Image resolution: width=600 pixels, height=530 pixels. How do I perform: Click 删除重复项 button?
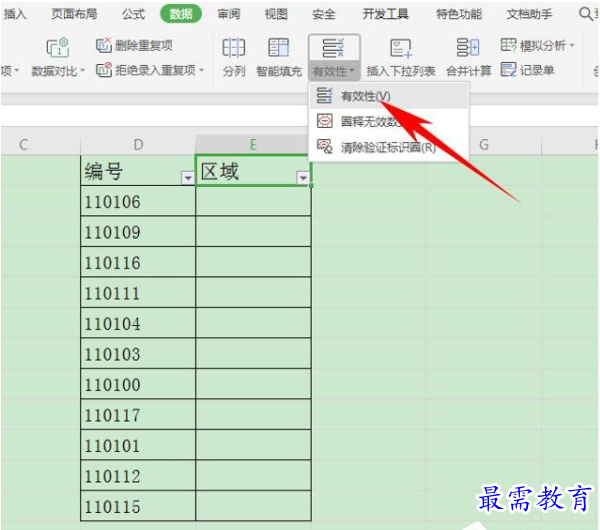click(134, 46)
